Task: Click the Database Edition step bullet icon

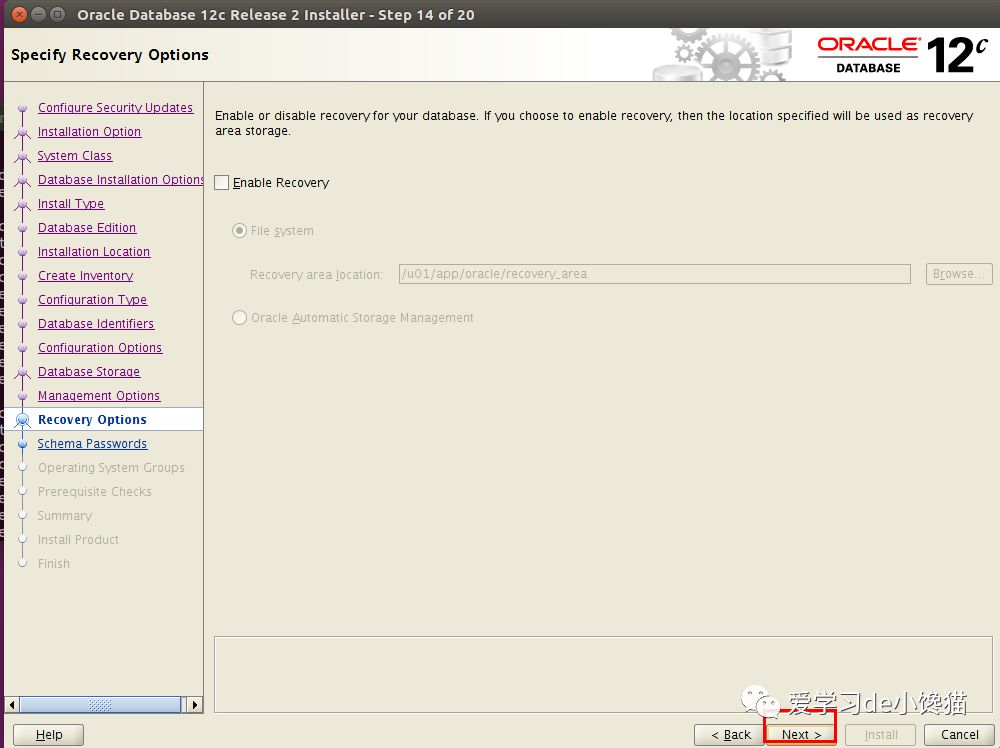Action: click(x=23, y=228)
